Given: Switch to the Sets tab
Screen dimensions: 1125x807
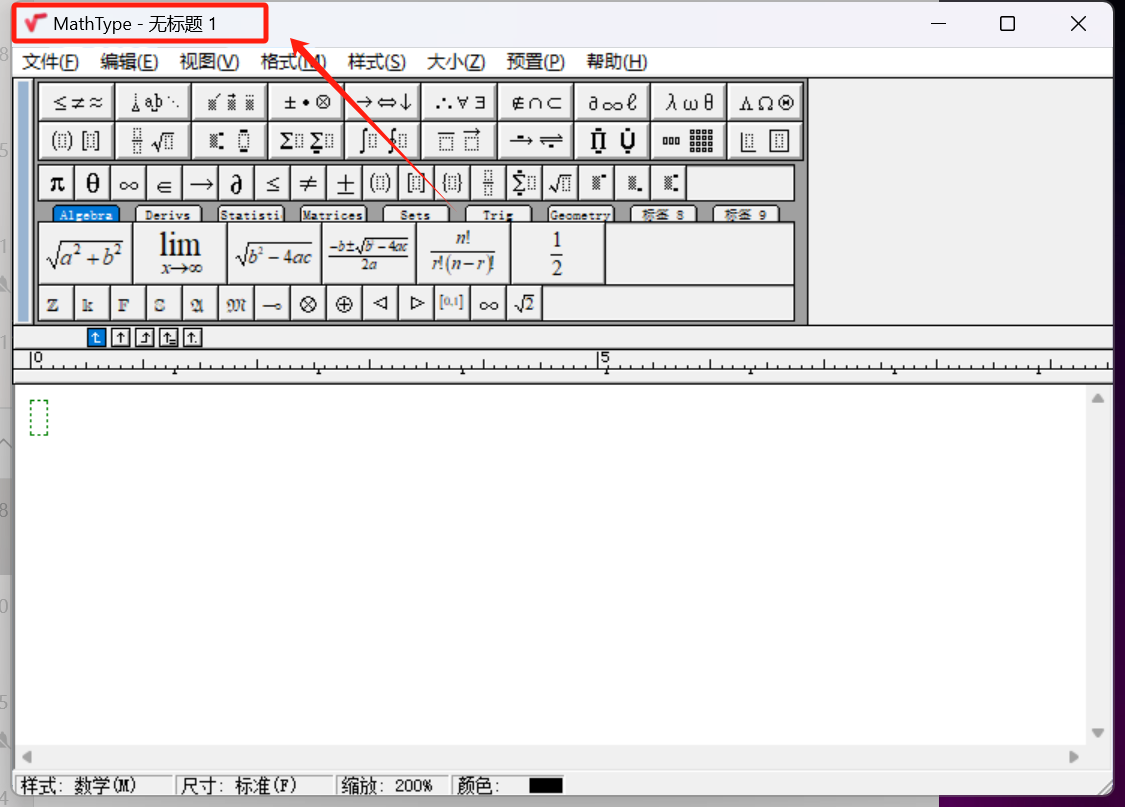Looking at the screenshot, I should click(415, 214).
